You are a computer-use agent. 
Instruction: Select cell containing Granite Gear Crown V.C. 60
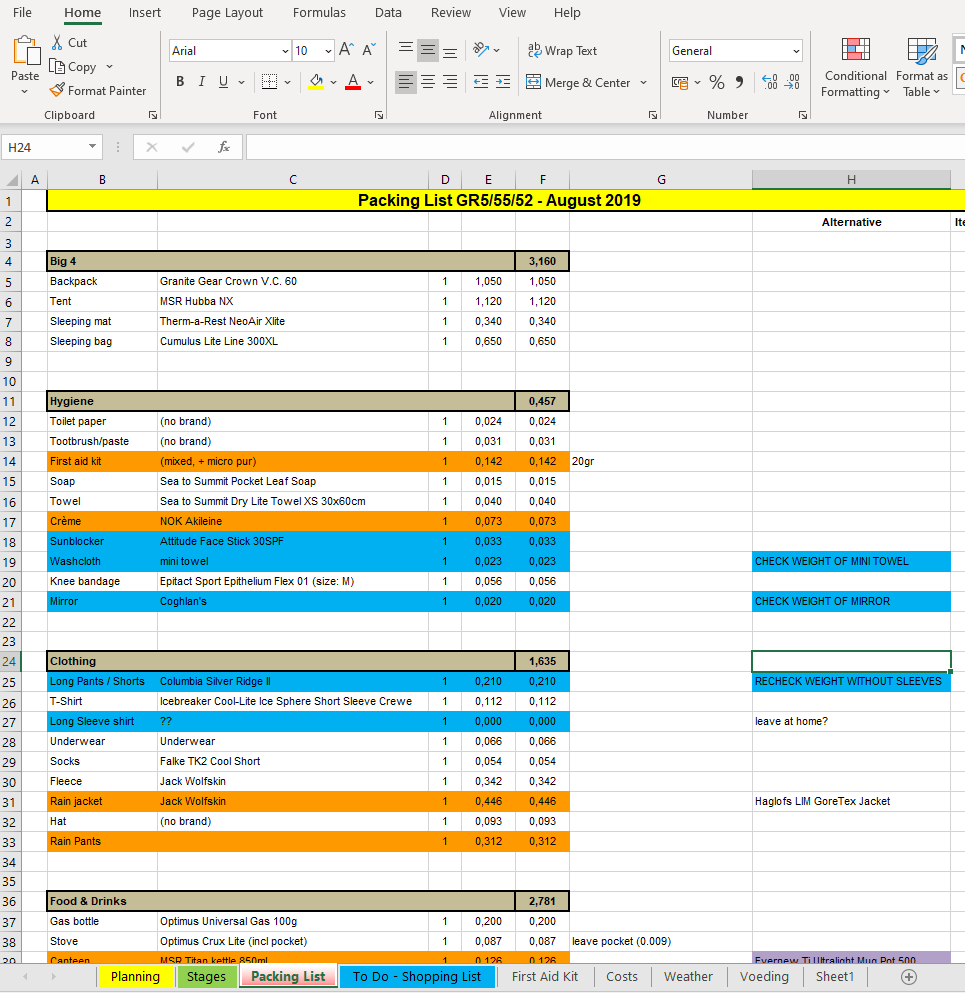(292, 281)
